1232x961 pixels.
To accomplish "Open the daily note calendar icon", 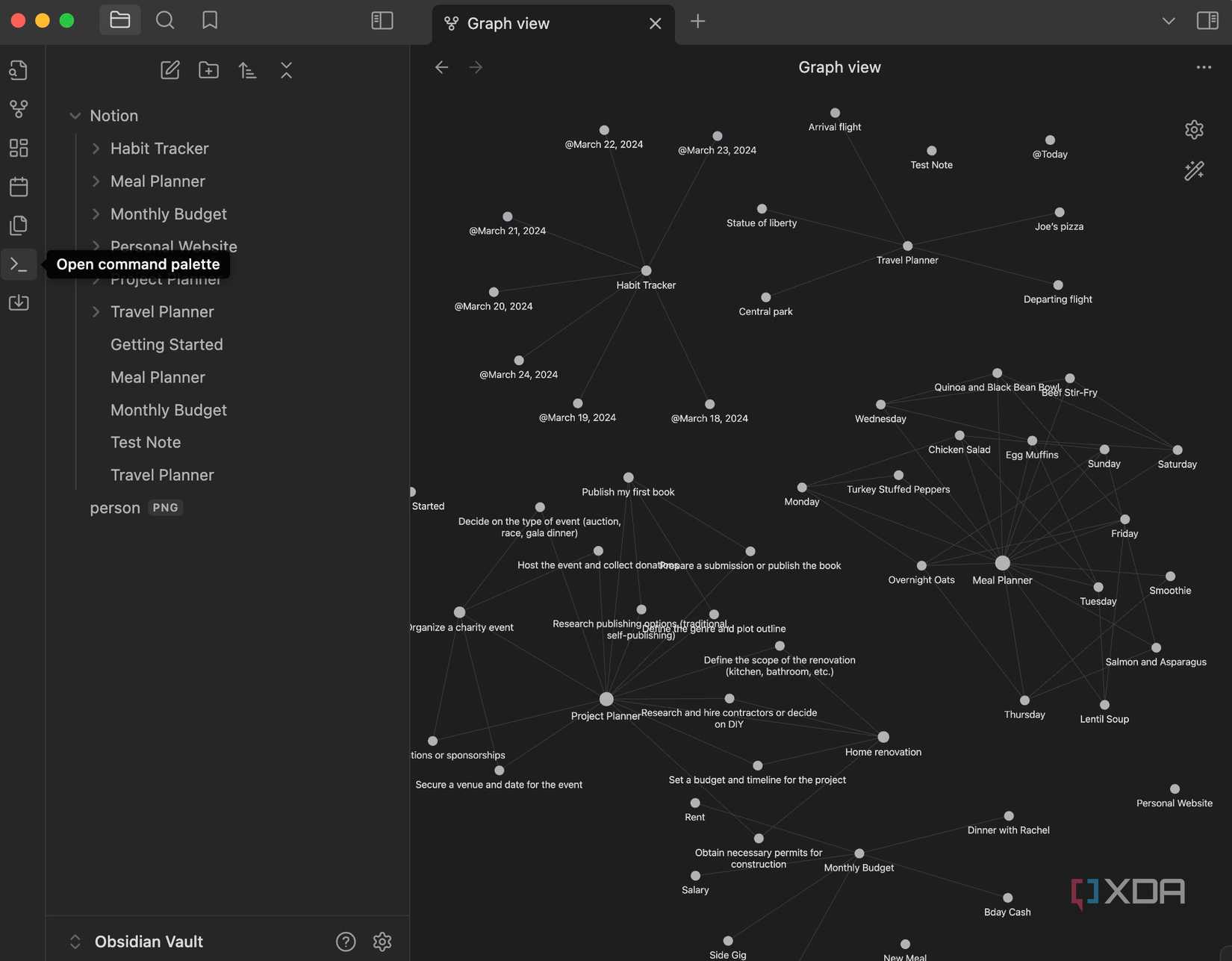I will point(19,187).
